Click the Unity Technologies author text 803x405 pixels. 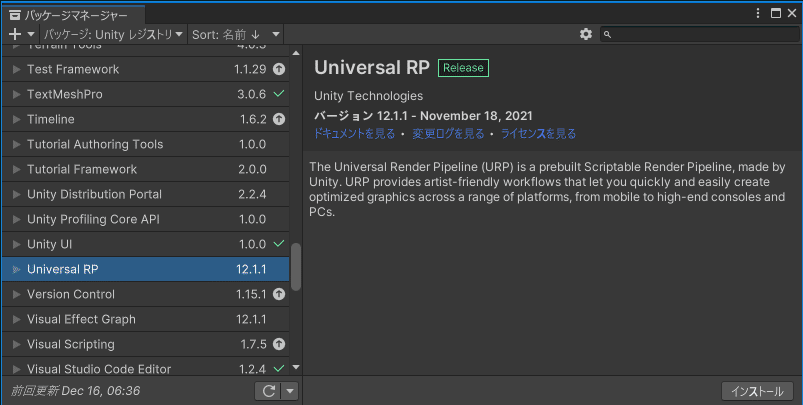point(369,96)
